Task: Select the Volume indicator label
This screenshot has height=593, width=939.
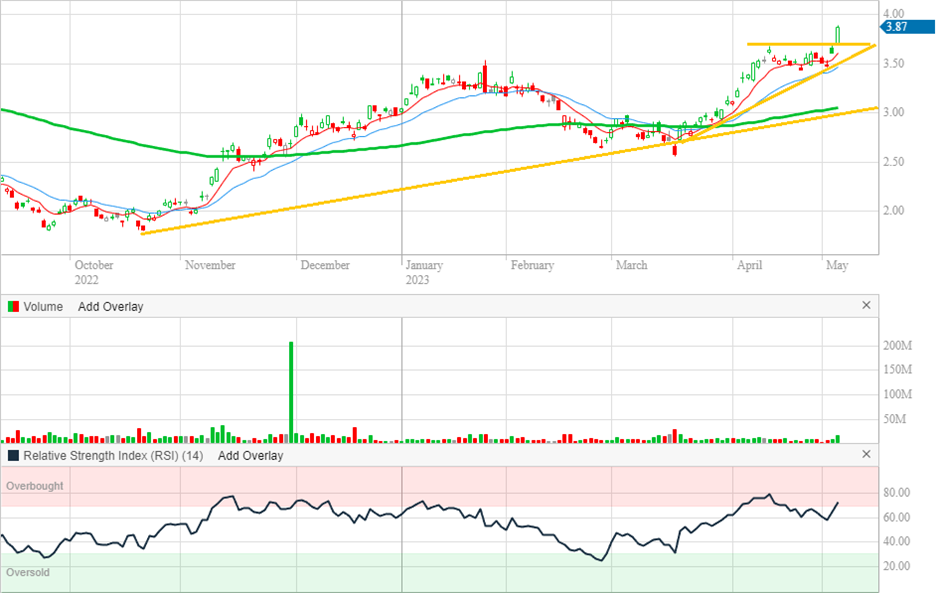Action: [43, 307]
